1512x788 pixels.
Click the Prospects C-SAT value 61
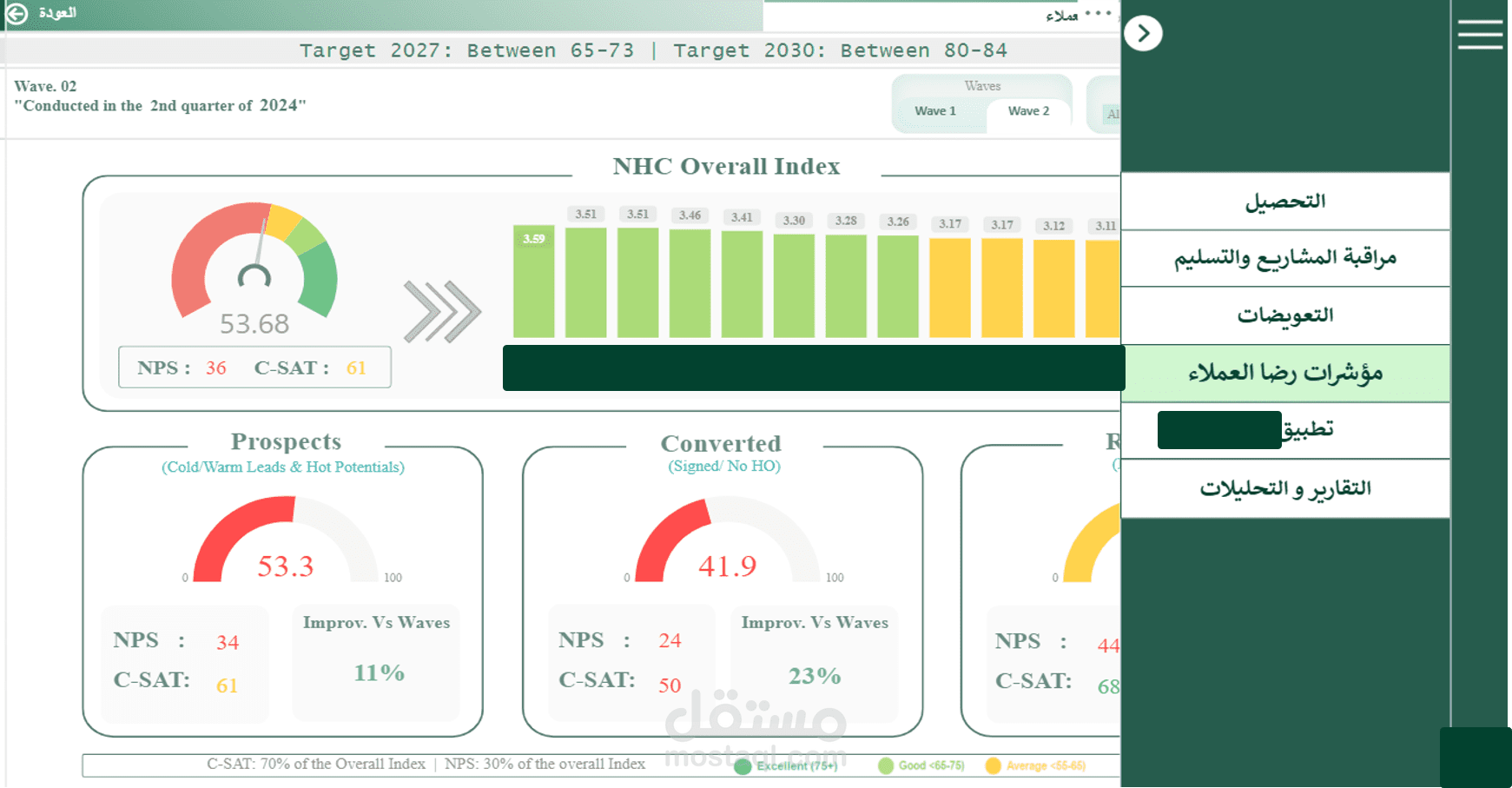pyautogui.click(x=227, y=685)
